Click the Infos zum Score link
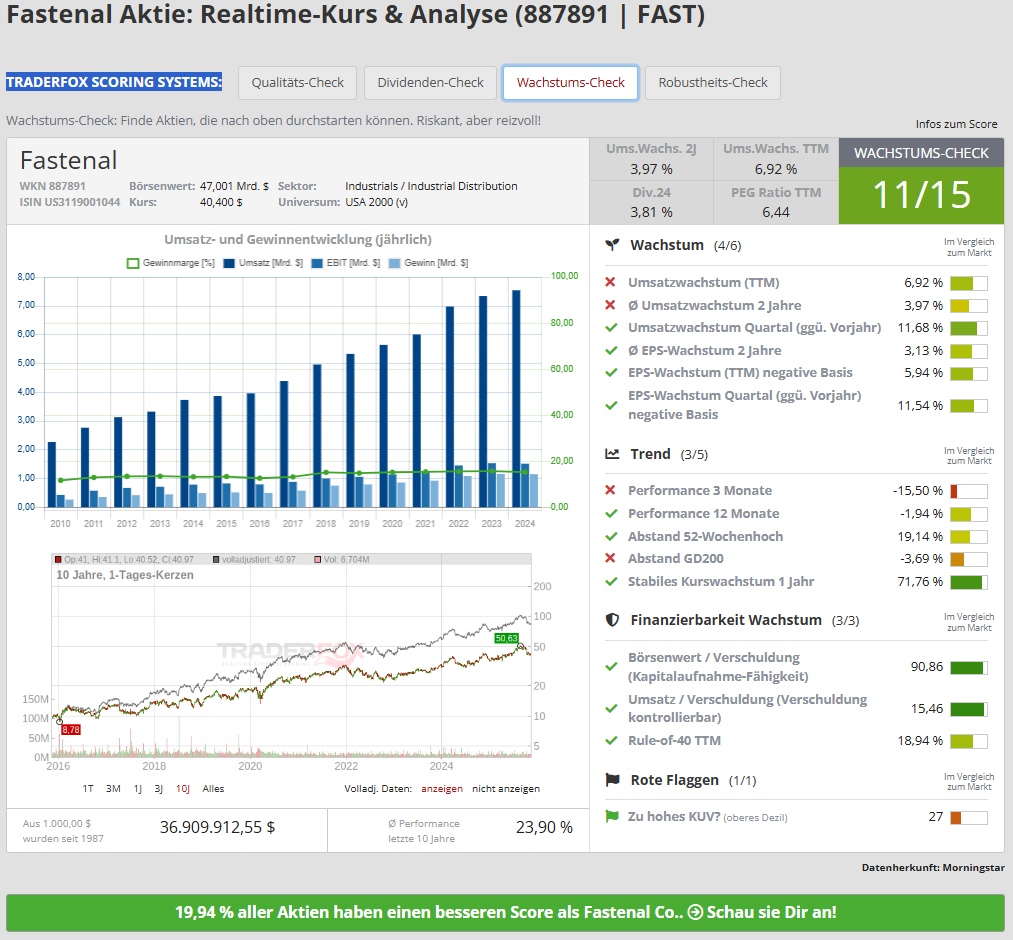 [x=956, y=124]
